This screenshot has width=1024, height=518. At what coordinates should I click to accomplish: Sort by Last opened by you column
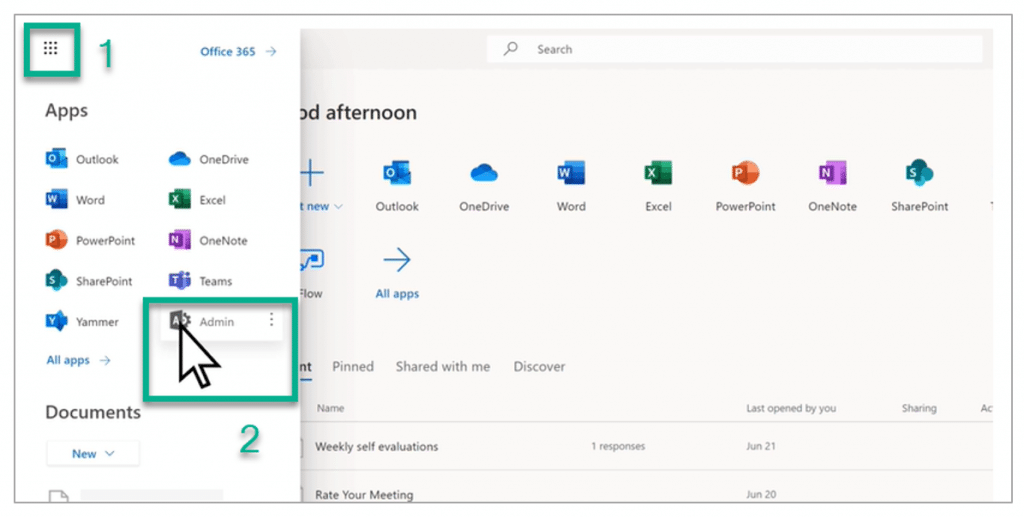click(x=791, y=408)
